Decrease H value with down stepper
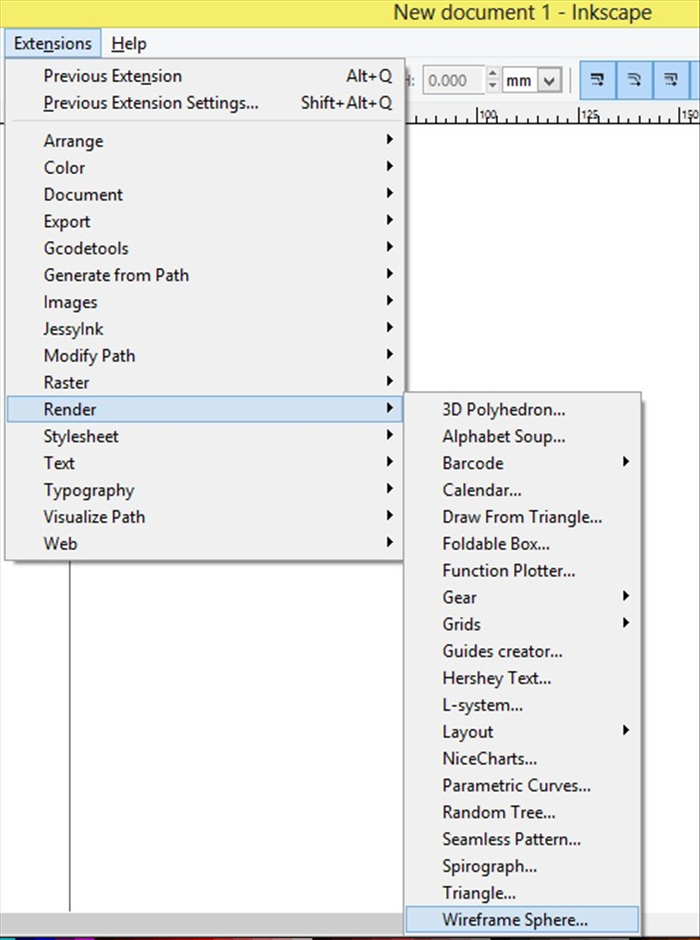This screenshot has height=940, width=700. [x=493, y=87]
